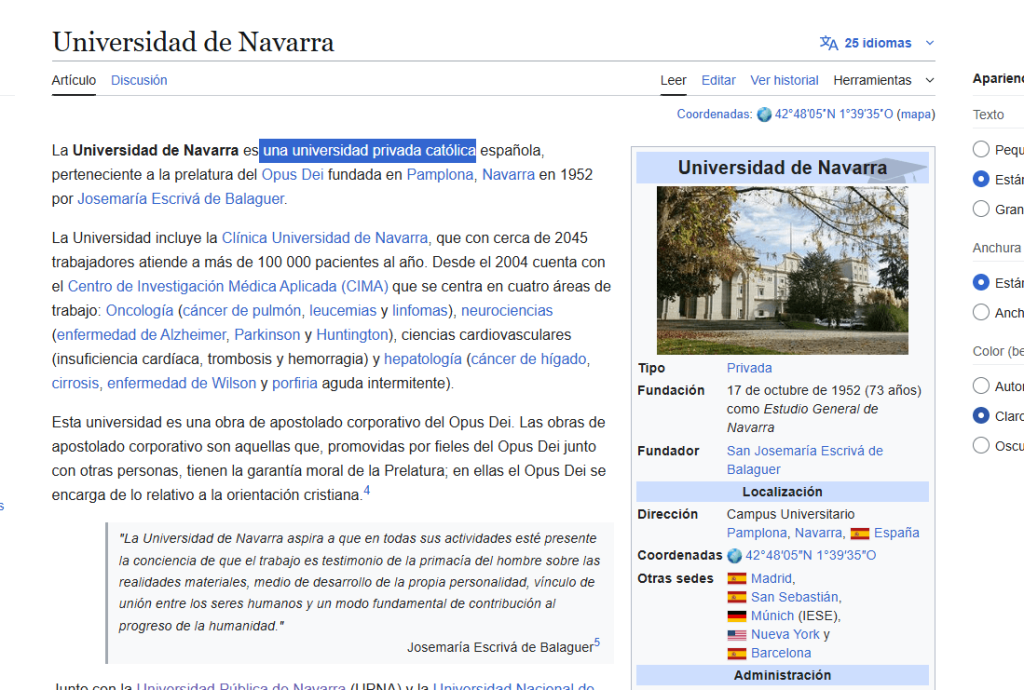This screenshot has height=690, width=1024.
Task: Open the 25 idiomas language dropdown
Action: [877, 43]
